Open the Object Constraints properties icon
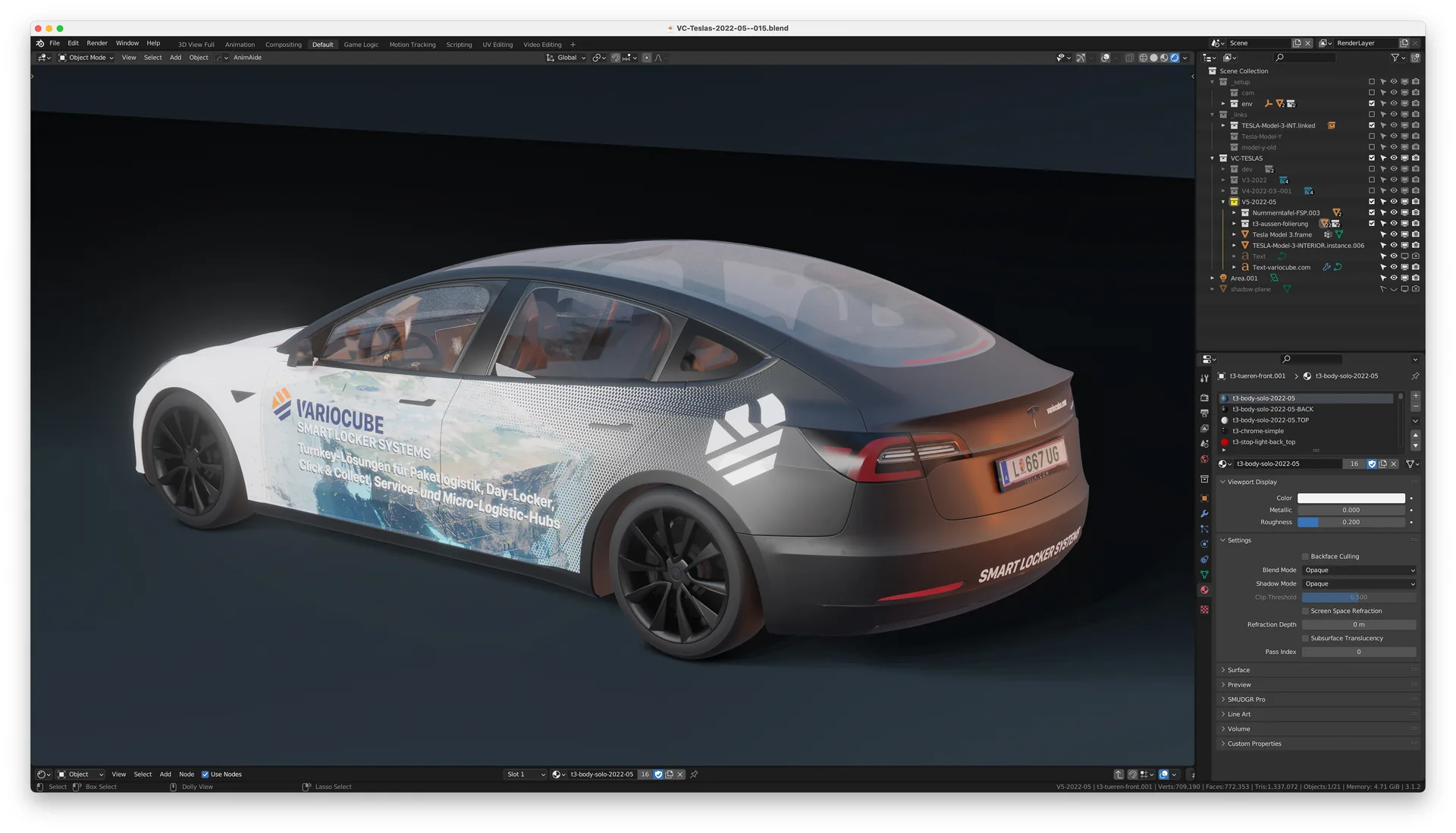The image size is (1456, 833). (x=1204, y=559)
